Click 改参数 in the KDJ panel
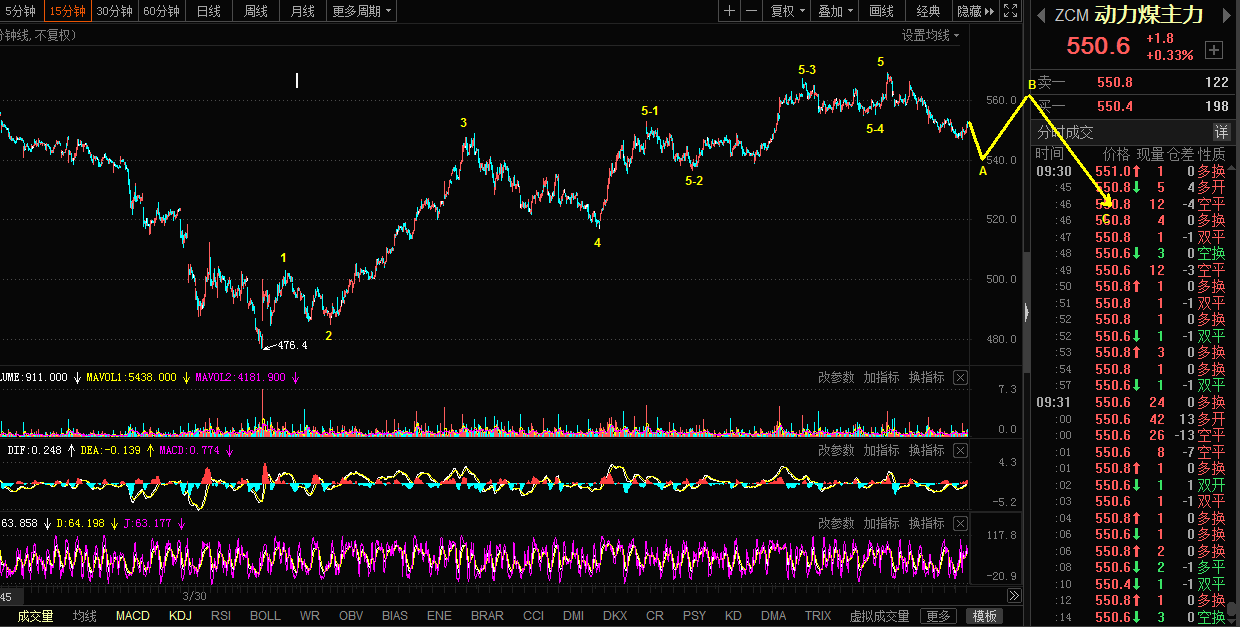The width and height of the screenshot is (1240, 627). point(836,523)
